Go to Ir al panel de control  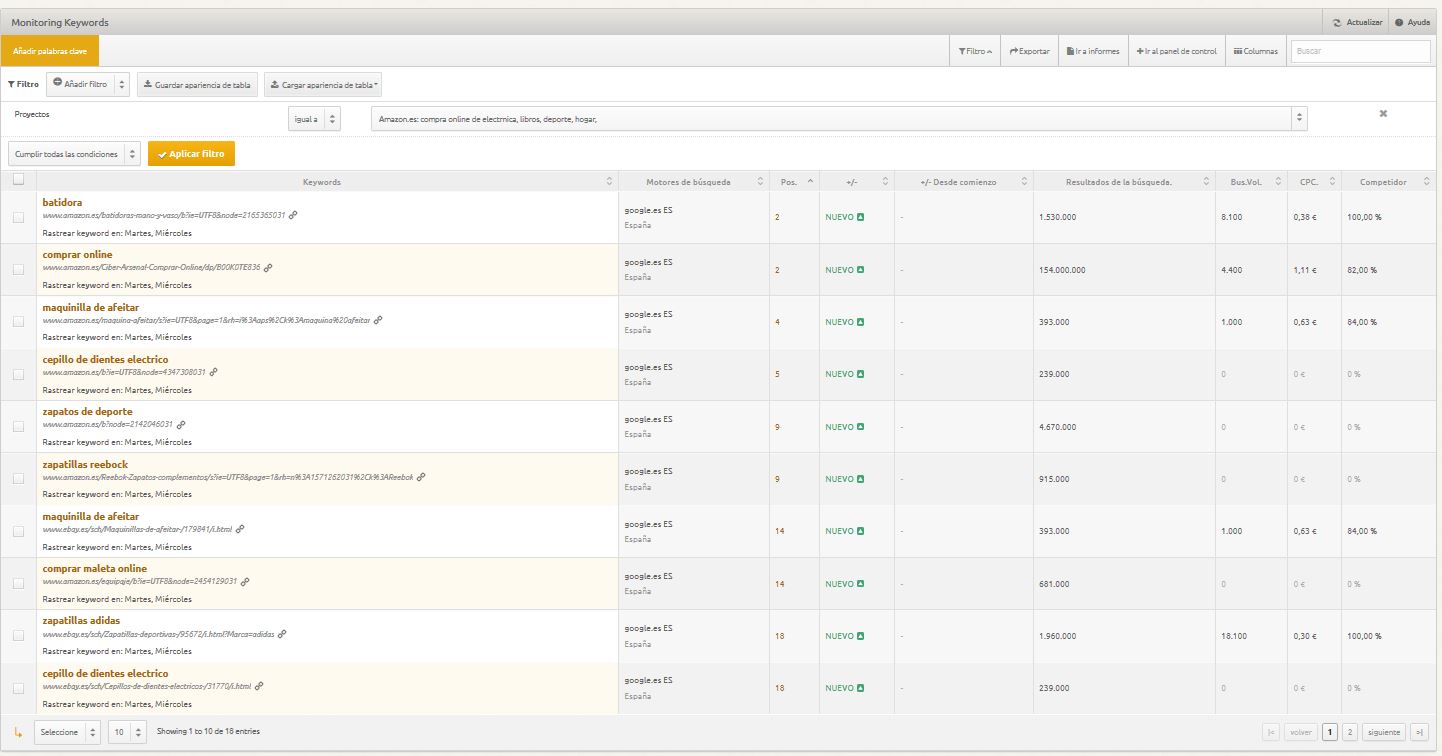click(1176, 51)
